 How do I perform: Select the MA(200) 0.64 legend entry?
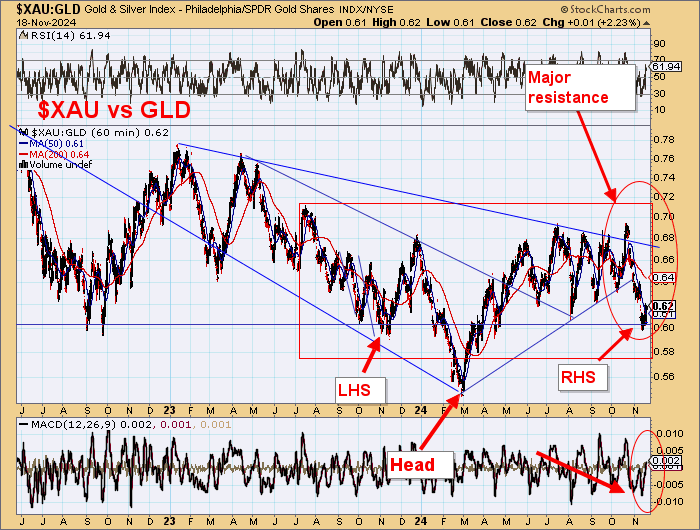(x=60, y=154)
